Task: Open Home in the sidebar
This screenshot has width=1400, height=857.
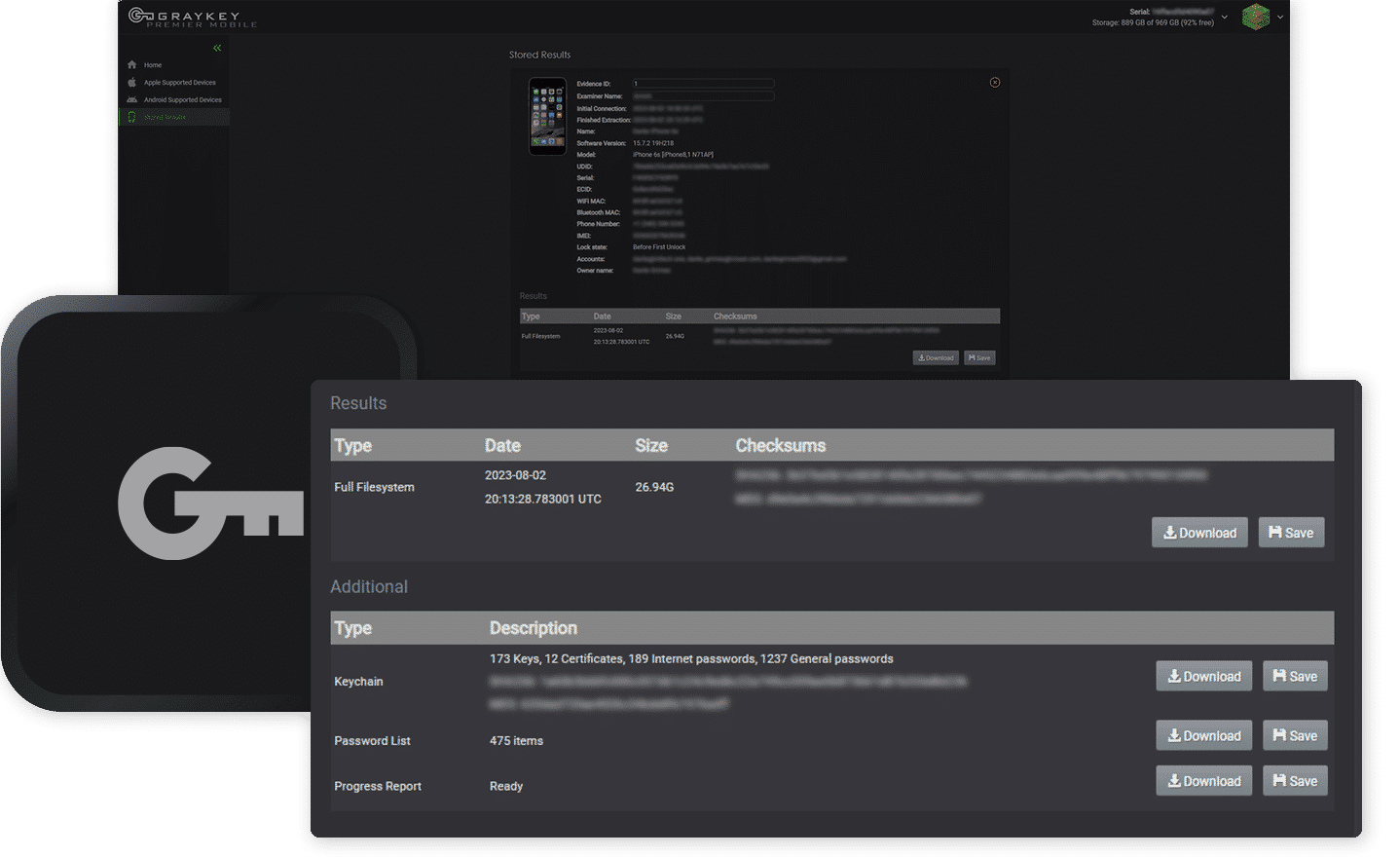Action: pos(153,65)
